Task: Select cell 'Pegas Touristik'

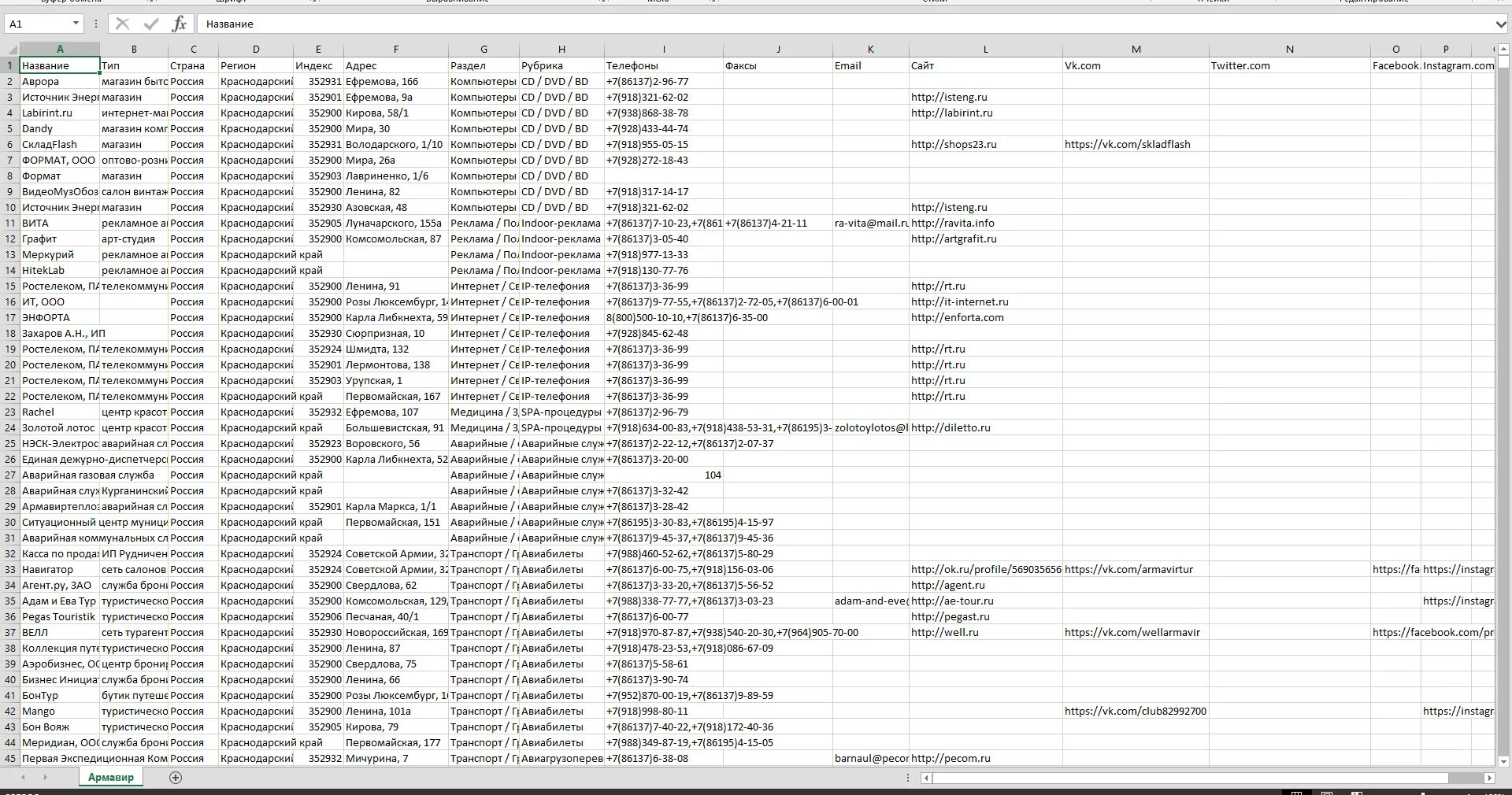Action: click(x=60, y=617)
